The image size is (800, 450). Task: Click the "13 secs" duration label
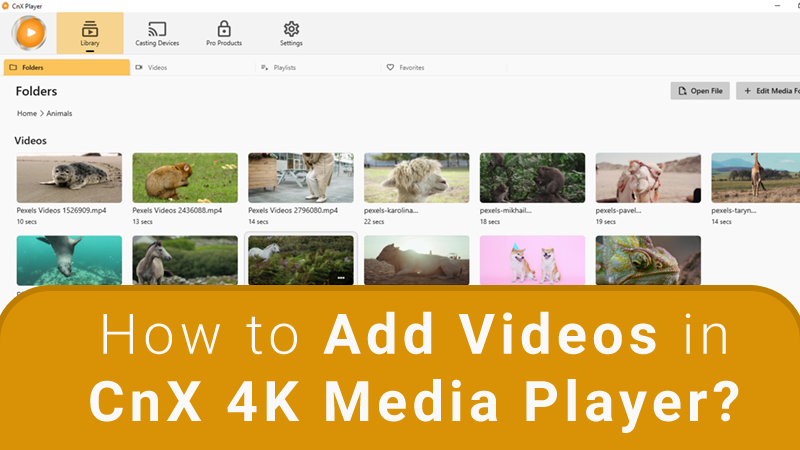(142, 222)
